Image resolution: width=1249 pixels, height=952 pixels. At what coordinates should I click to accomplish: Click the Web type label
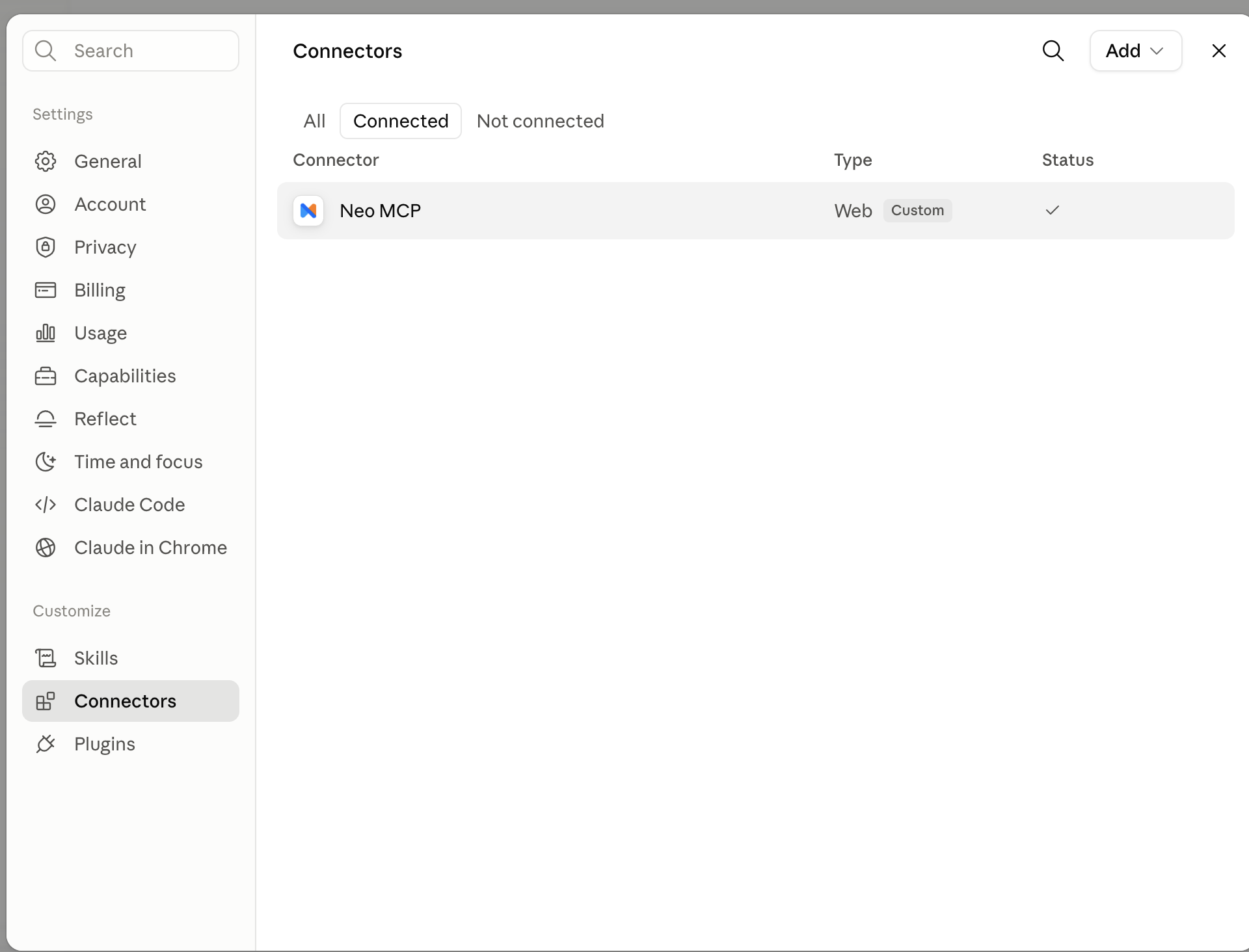point(853,211)
